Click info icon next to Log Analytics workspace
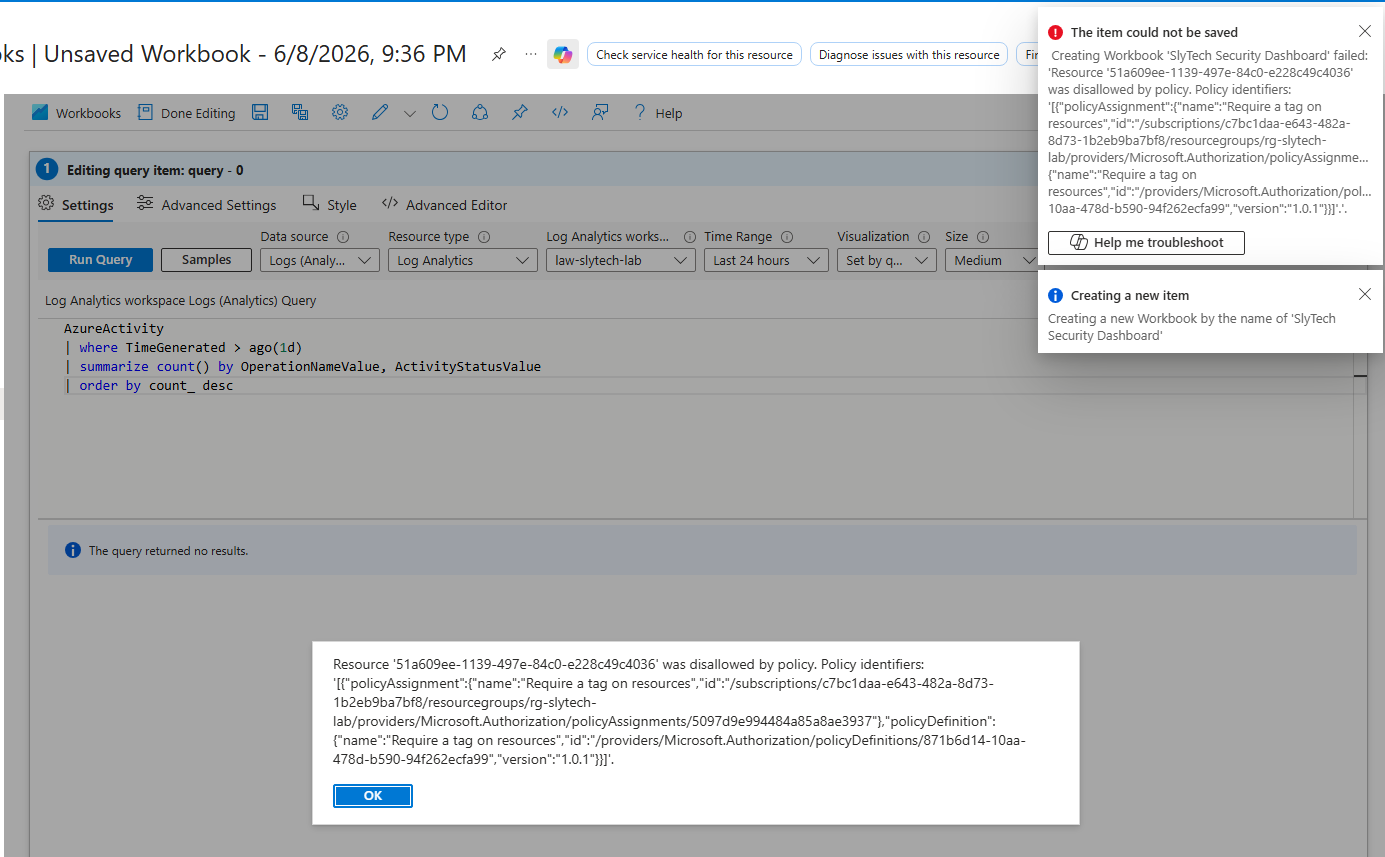1385x857 pixels. (x=689, y=237)
